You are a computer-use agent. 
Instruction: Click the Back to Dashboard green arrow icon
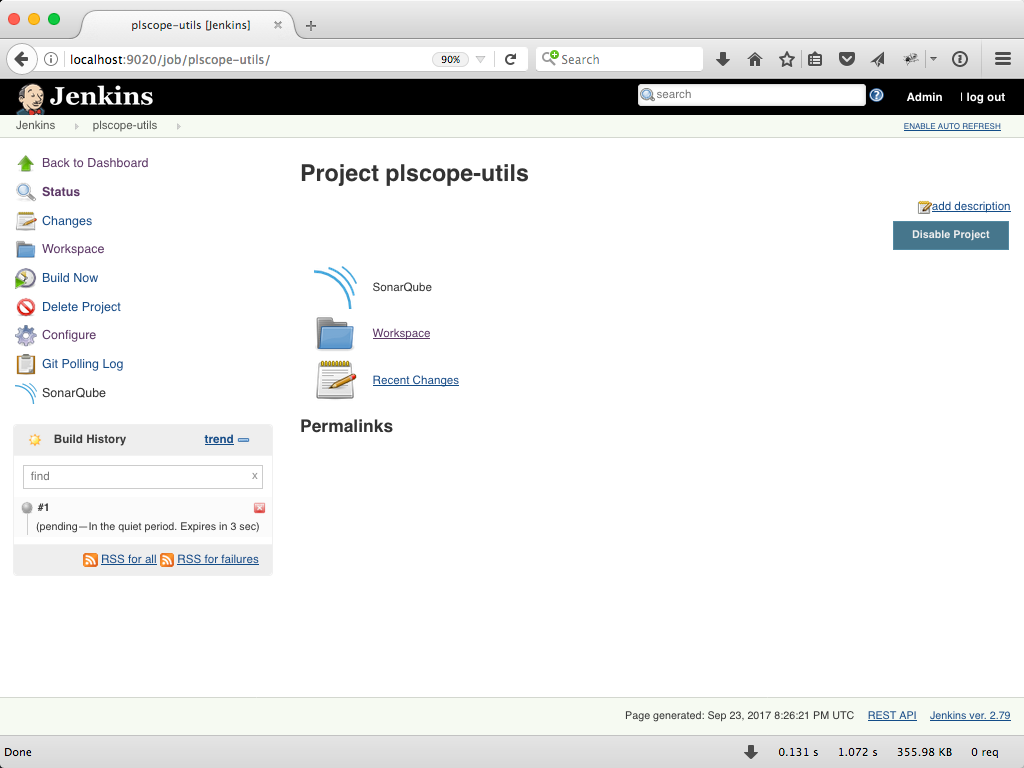click(25, 163)
